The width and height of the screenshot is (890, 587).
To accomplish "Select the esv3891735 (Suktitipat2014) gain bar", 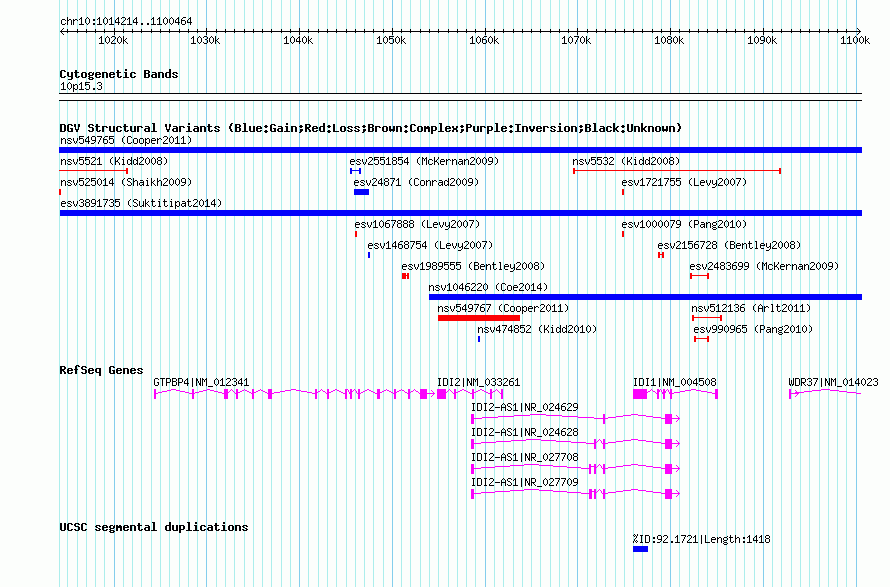I will tap(460, 213).
